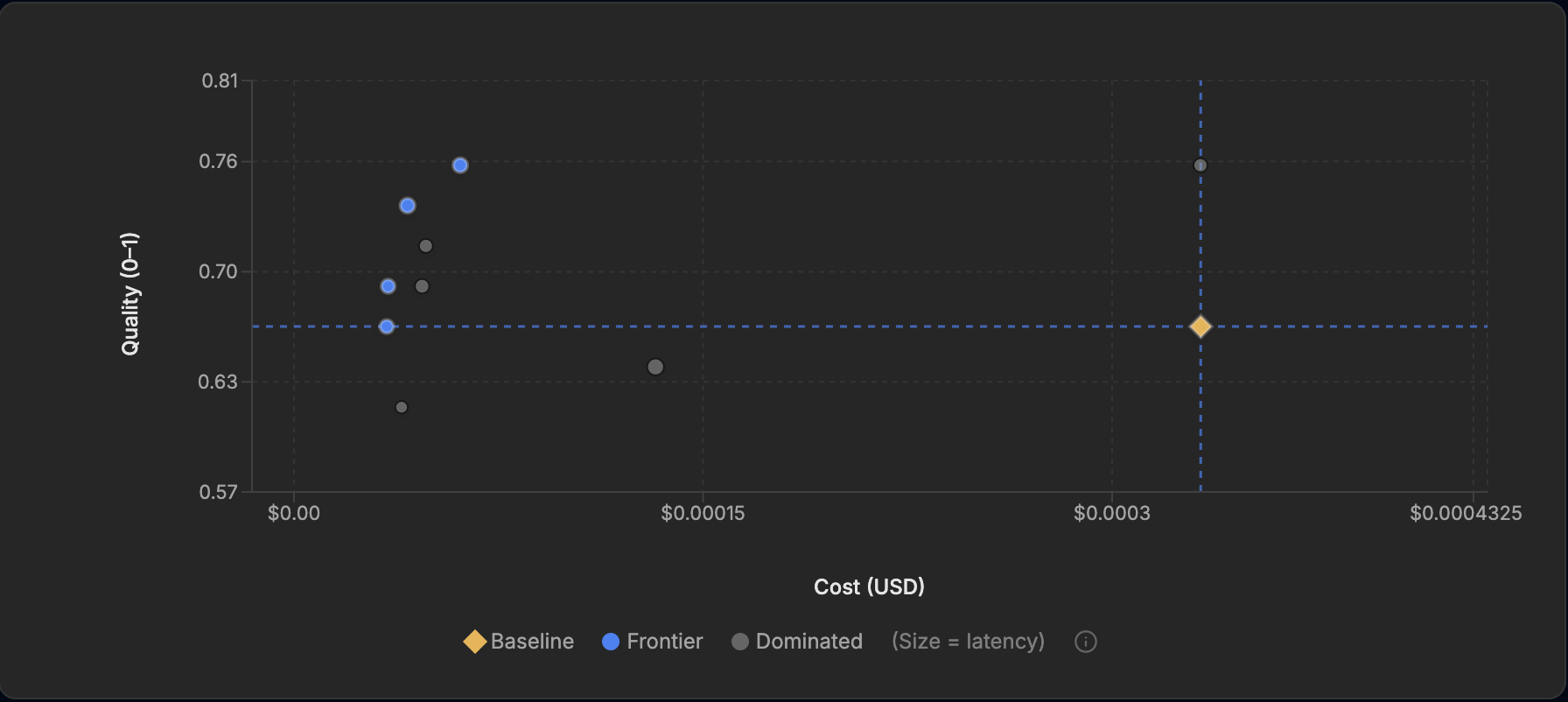Screen dimensions: 1568x702
Task: Click the '$0.0004325' x-axis tick label
Action: pyautogui.click(x=1466, y=514)
